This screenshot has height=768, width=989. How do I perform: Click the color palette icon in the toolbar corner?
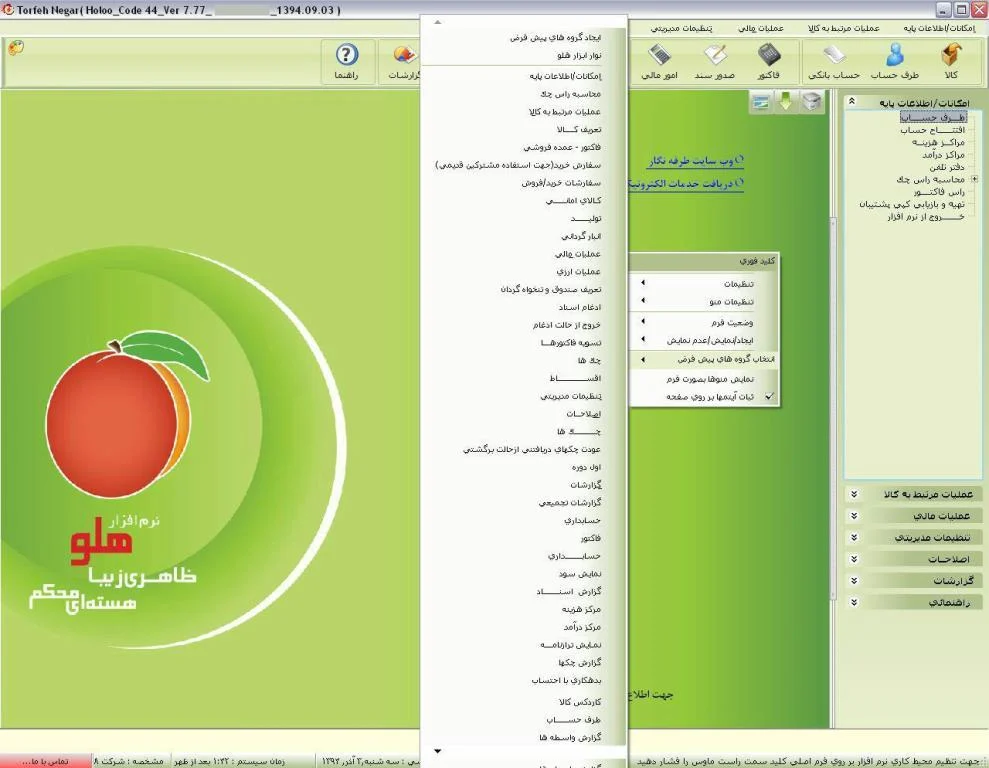tap(16, 47)
